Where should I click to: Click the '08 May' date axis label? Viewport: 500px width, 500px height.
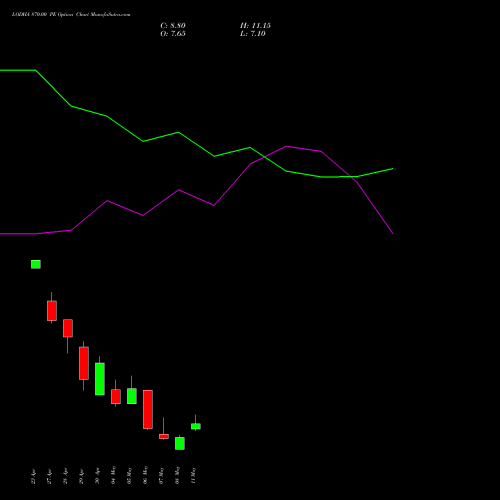point(177,475)
